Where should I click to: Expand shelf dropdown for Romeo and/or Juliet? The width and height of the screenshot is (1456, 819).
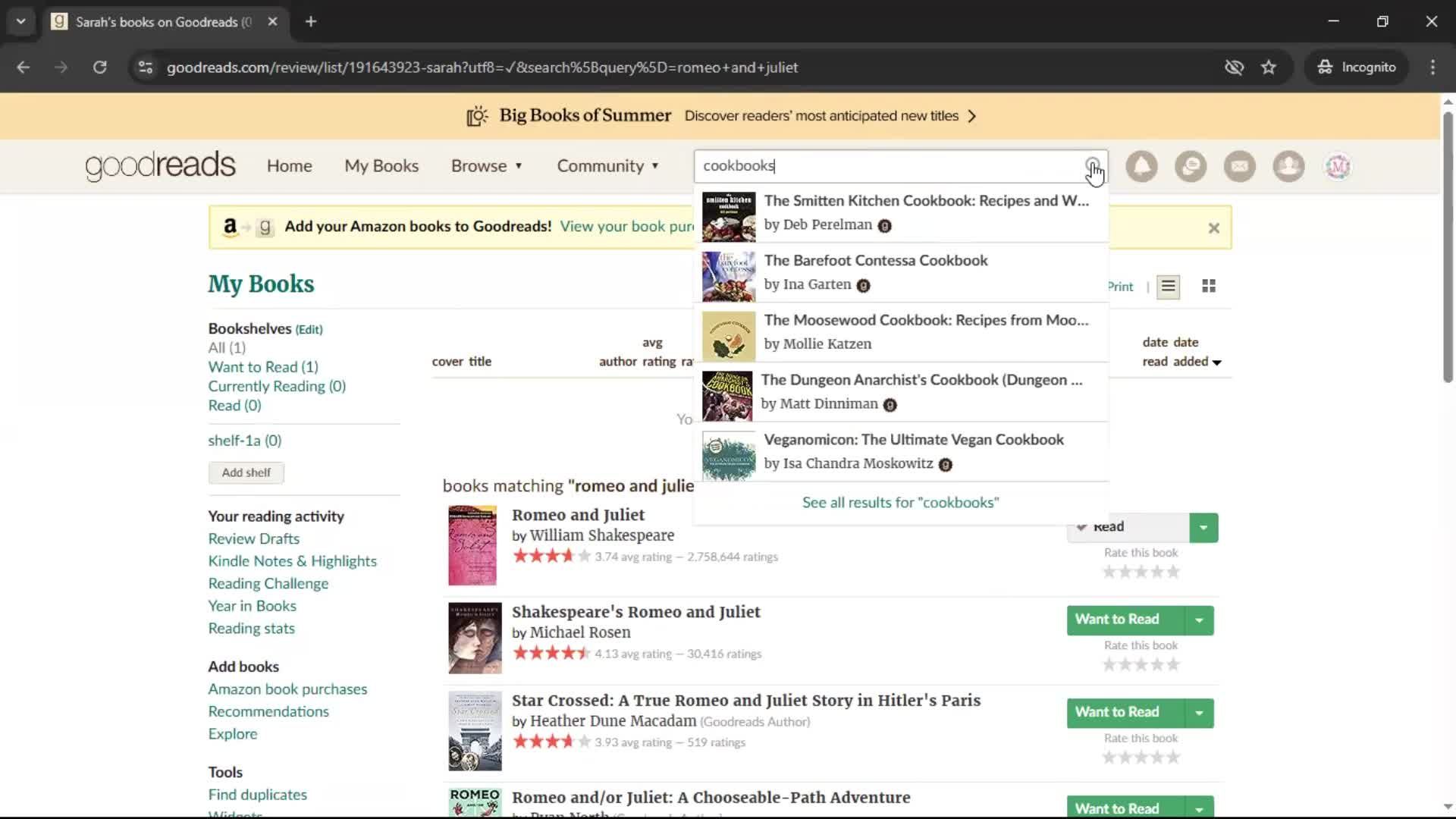tap(1199, 808)
